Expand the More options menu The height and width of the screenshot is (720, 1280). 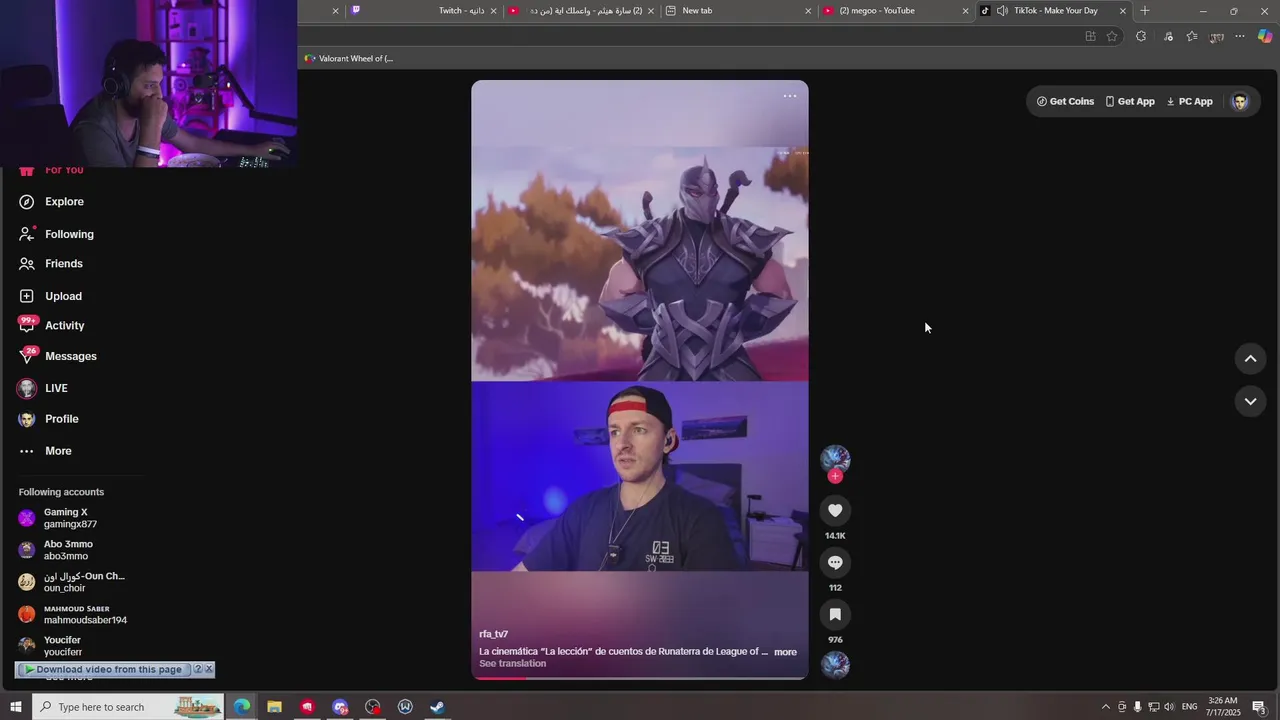[x=45, y=451]
